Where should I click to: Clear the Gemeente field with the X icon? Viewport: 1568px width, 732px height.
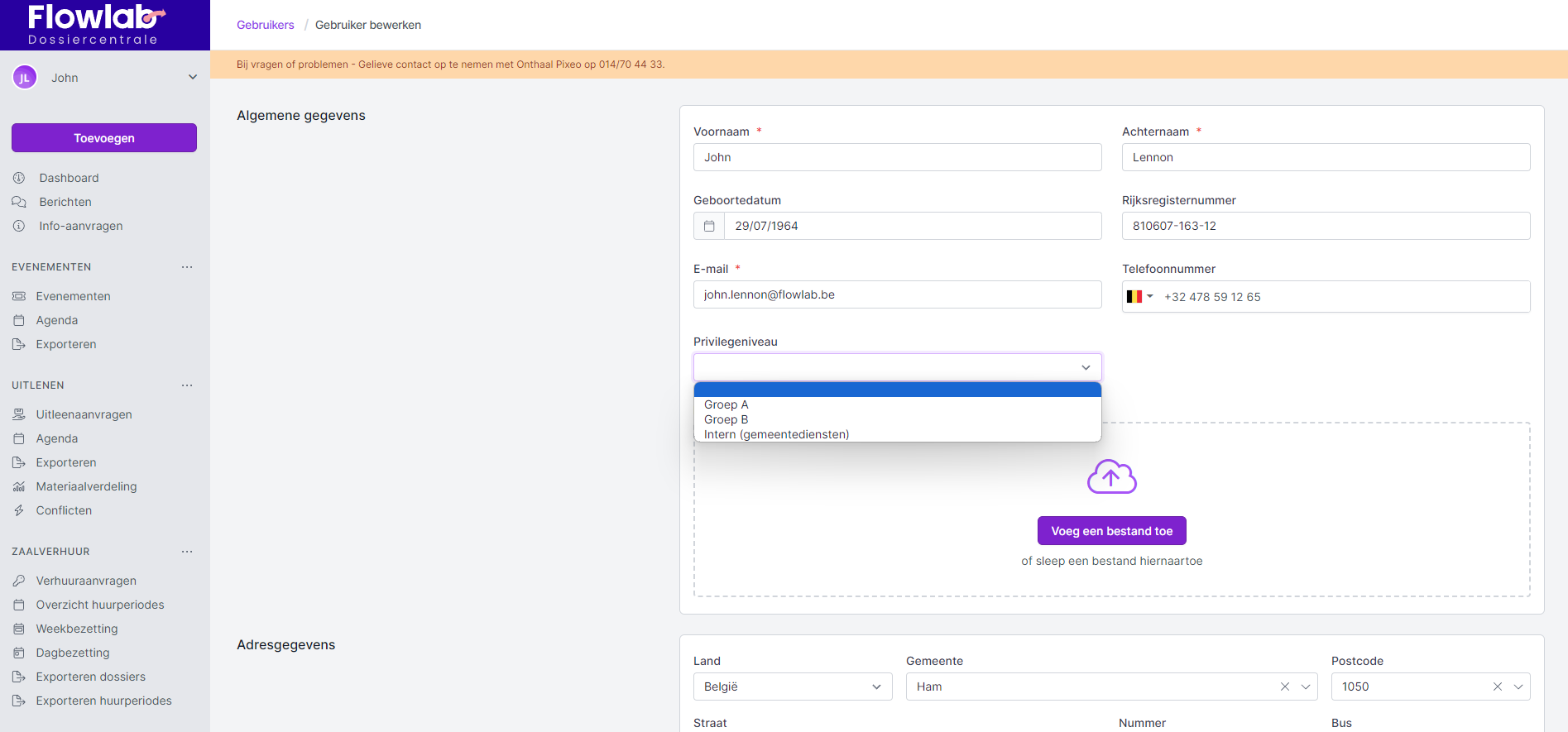point(1284,687)
